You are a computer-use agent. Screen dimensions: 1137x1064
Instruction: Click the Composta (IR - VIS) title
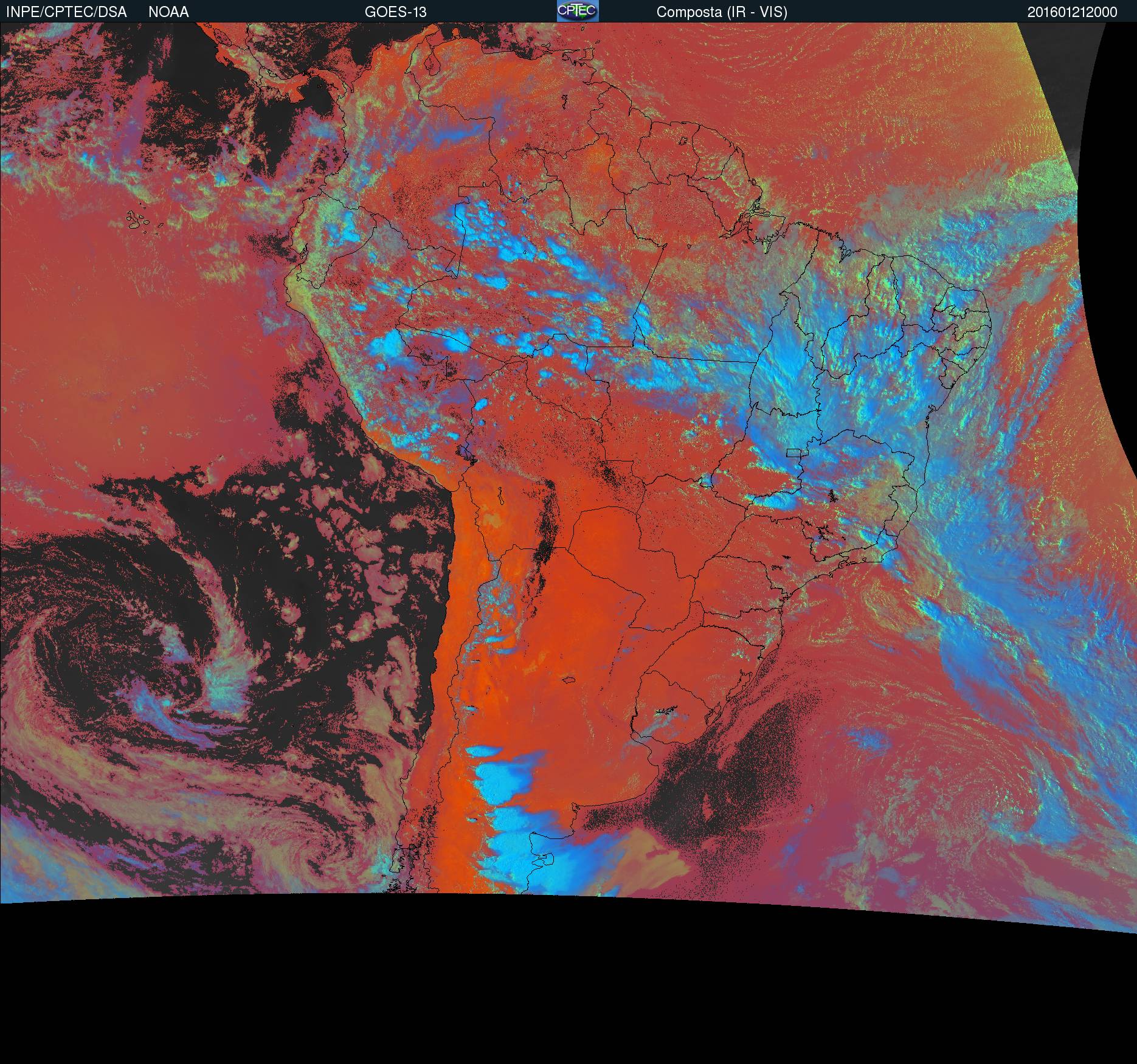(x=722, y=12)
